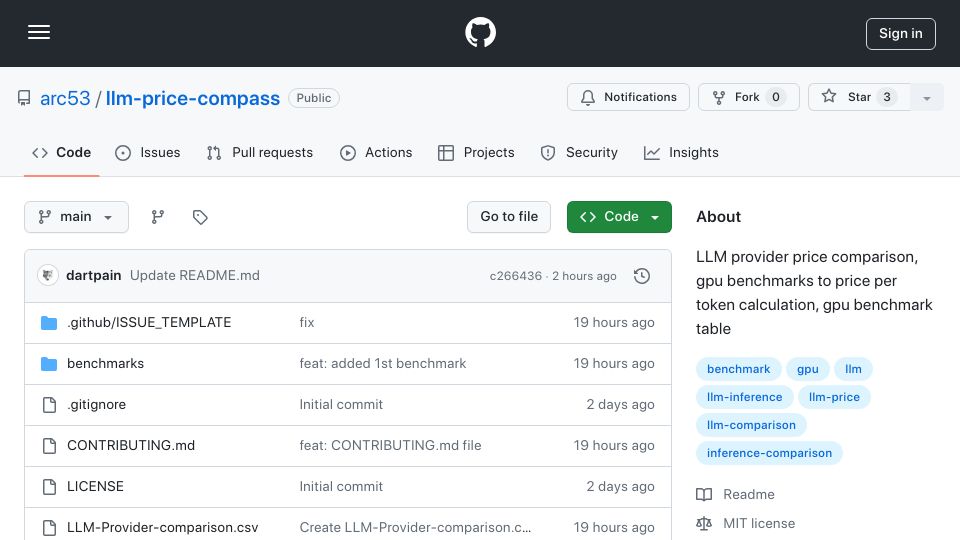
Task: Fork this repository
Action: [748, 97]
